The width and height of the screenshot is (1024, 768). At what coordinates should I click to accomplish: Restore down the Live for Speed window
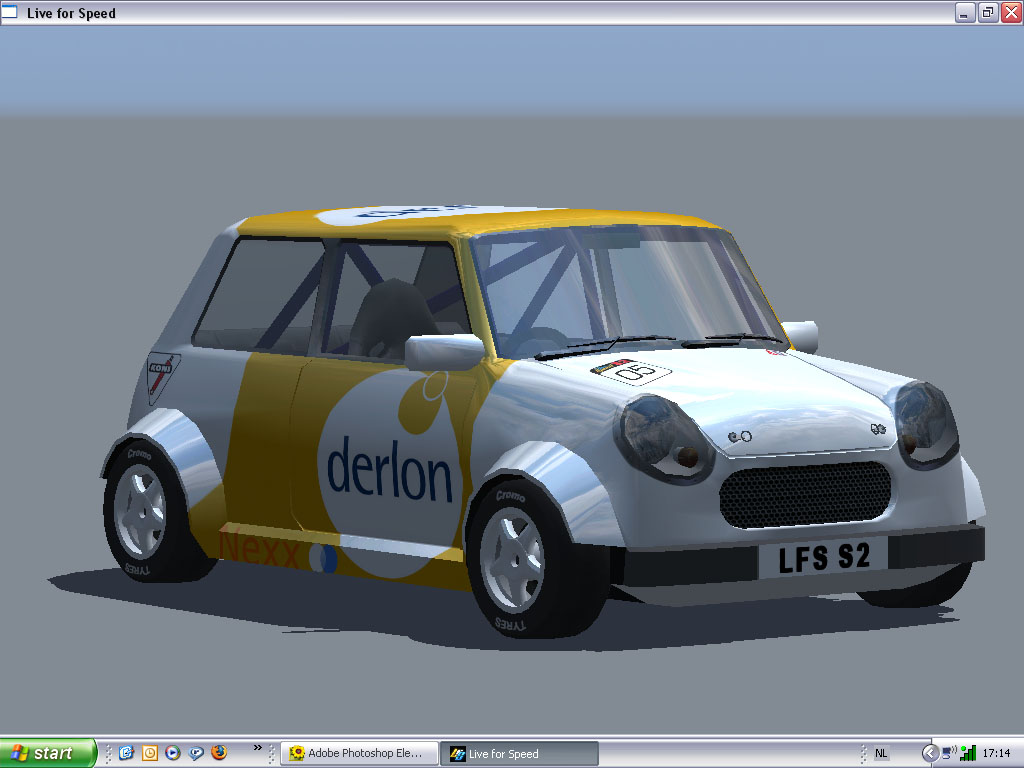[988, 12]
